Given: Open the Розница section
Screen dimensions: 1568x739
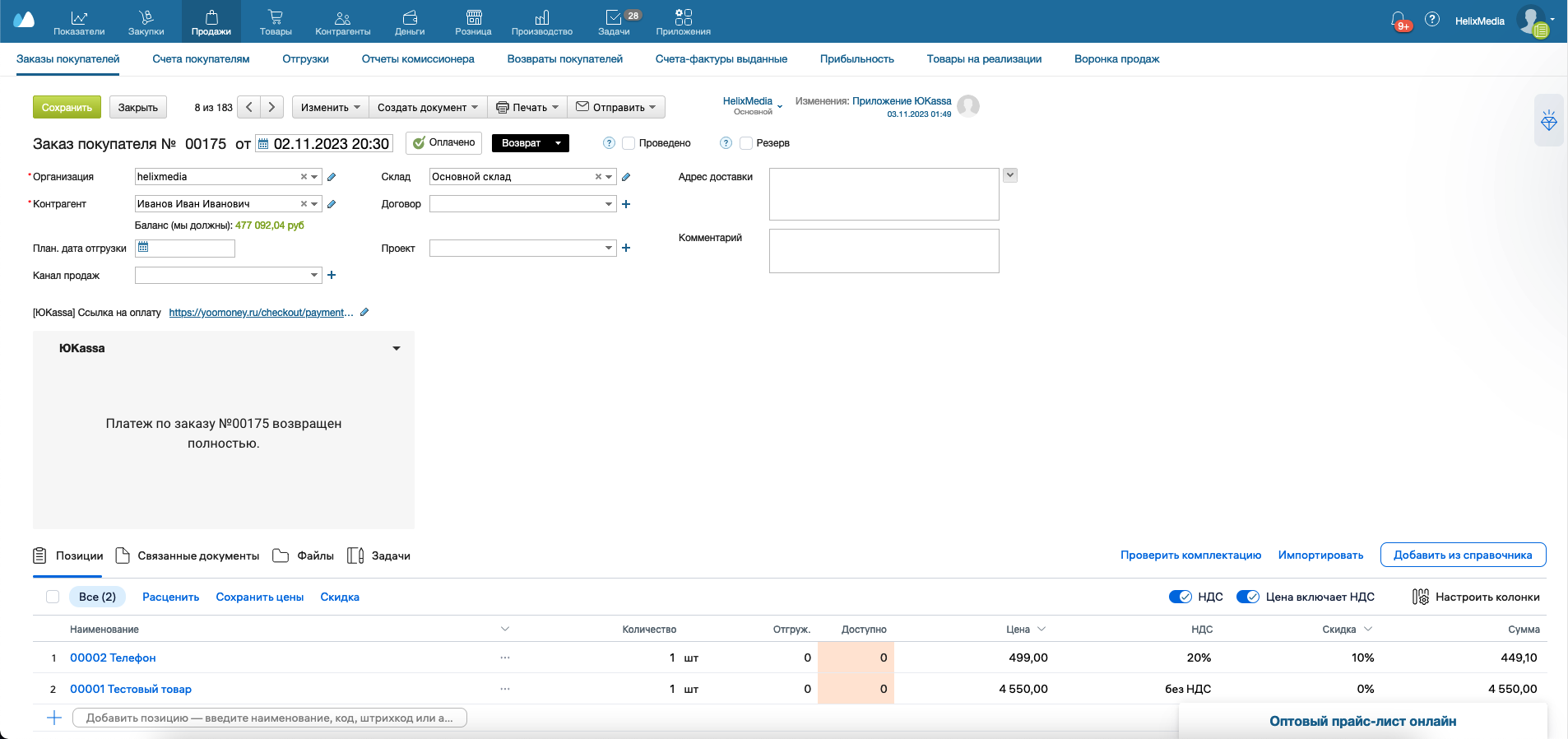Looking at the screenshot, I should pos(473,22).
